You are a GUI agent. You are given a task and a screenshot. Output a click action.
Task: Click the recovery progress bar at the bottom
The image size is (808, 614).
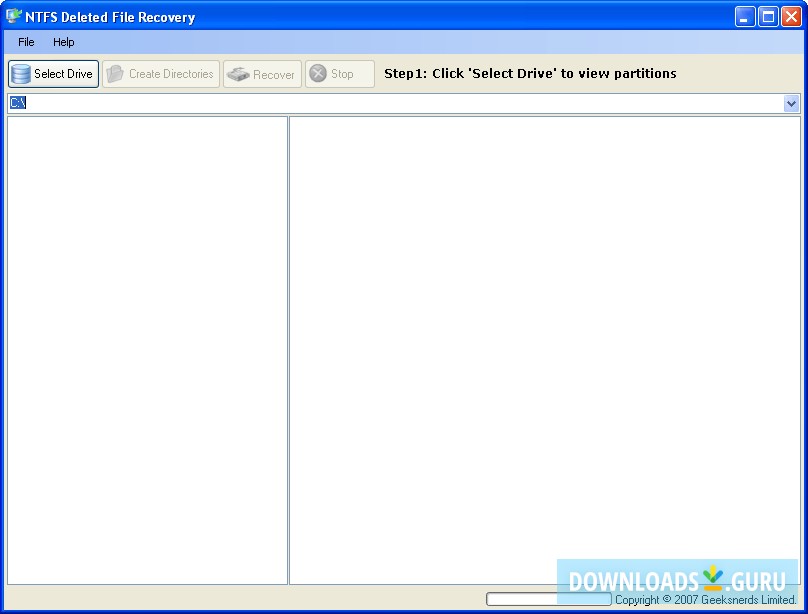click(x=547, y=598)
